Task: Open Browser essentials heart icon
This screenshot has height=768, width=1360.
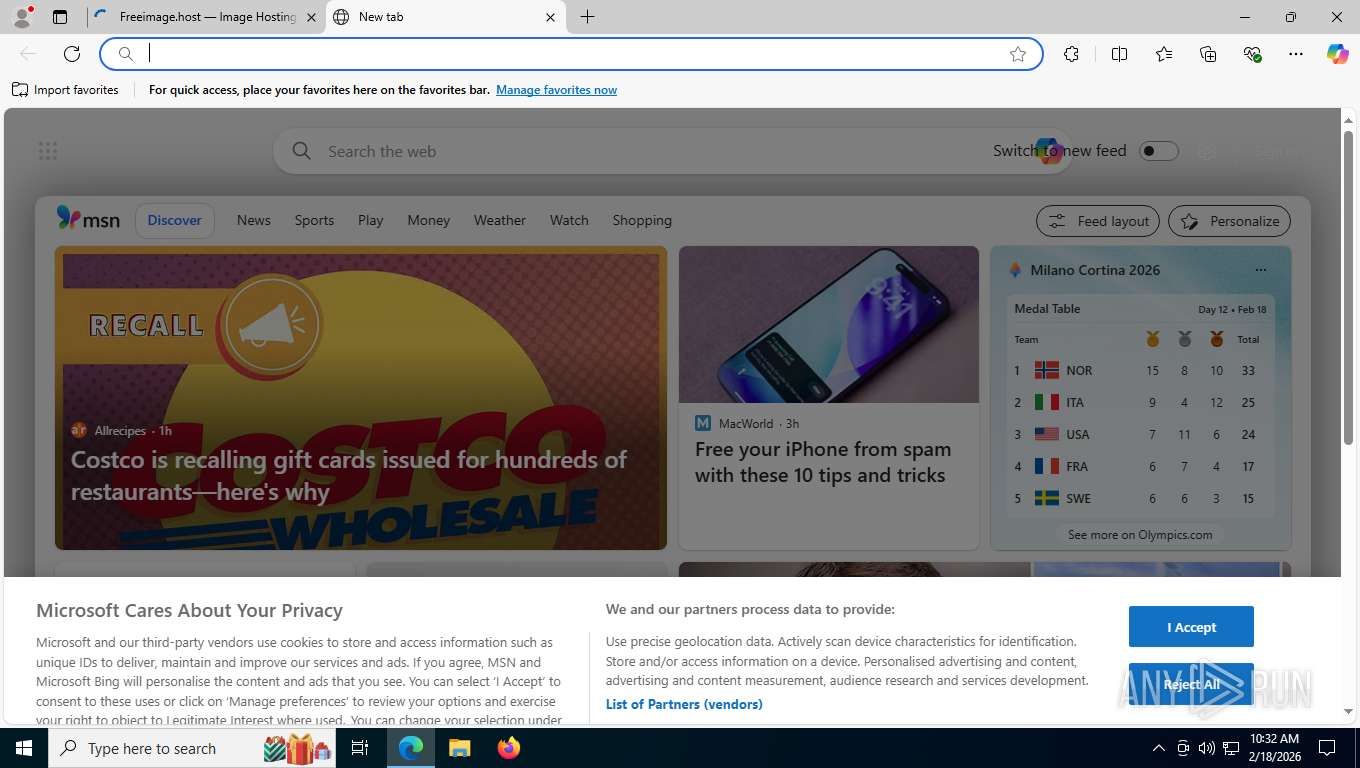Action: (1252, 54)
